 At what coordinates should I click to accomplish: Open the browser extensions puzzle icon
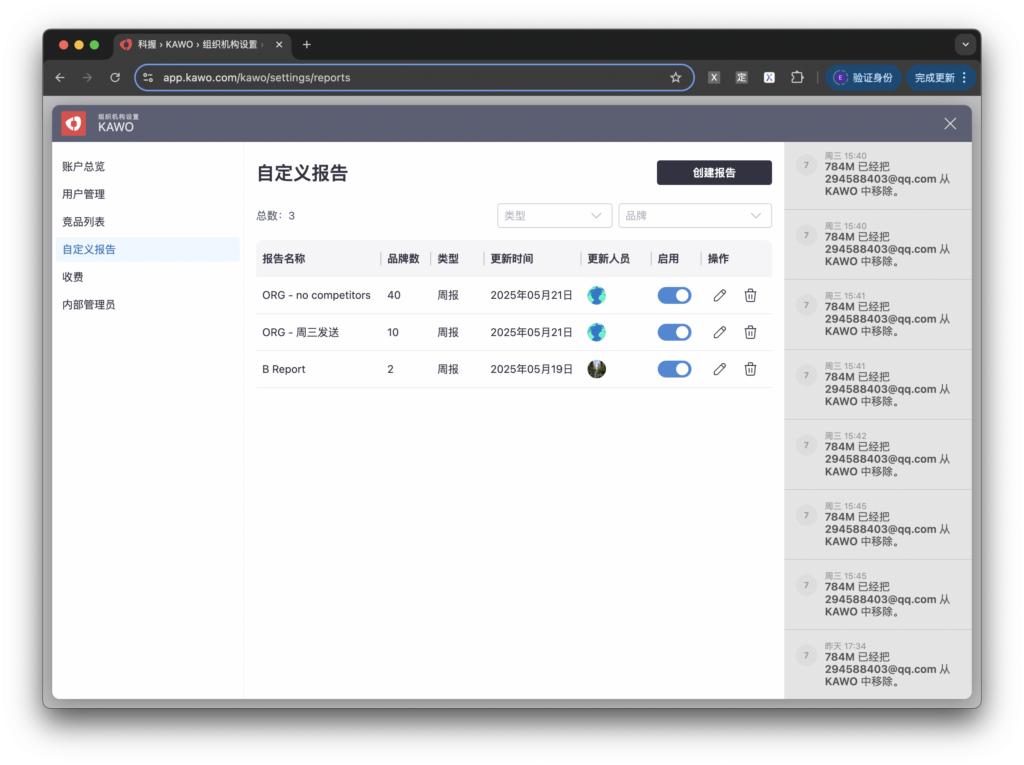(x=797, y=78)
